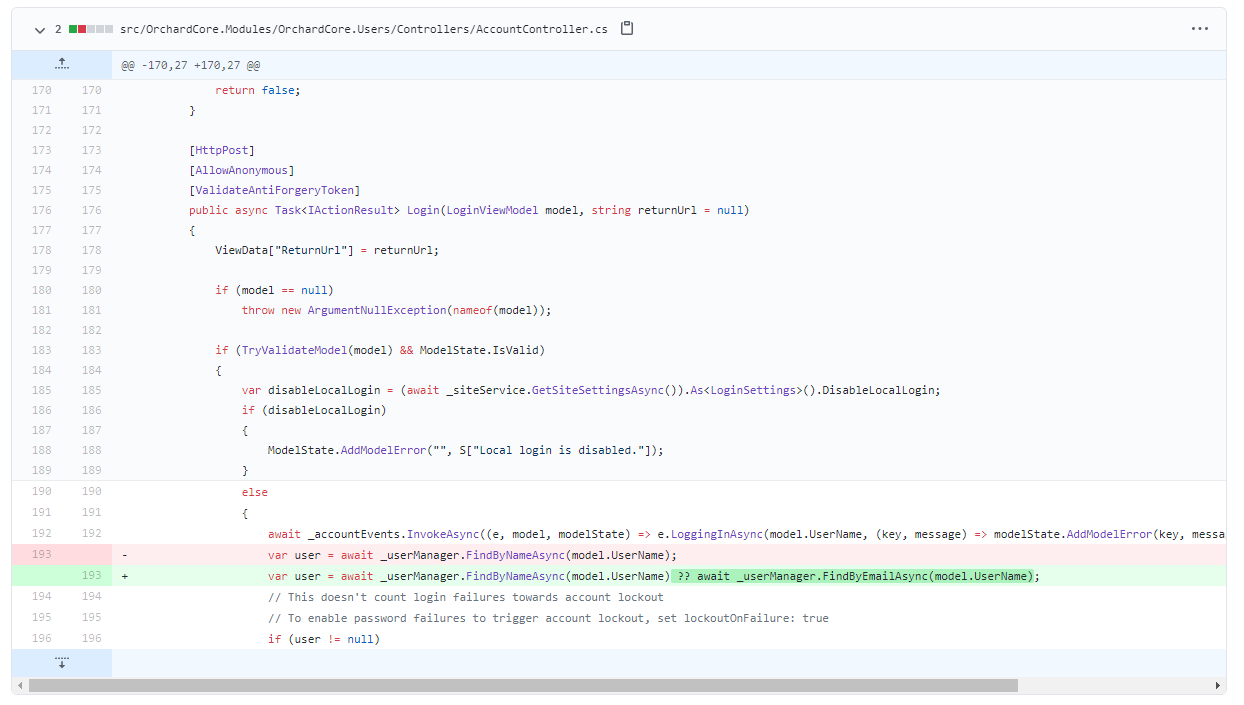Click the 'return false;' line
Viewport: 1244px width, 705px height.
click(x=257, y=90)
